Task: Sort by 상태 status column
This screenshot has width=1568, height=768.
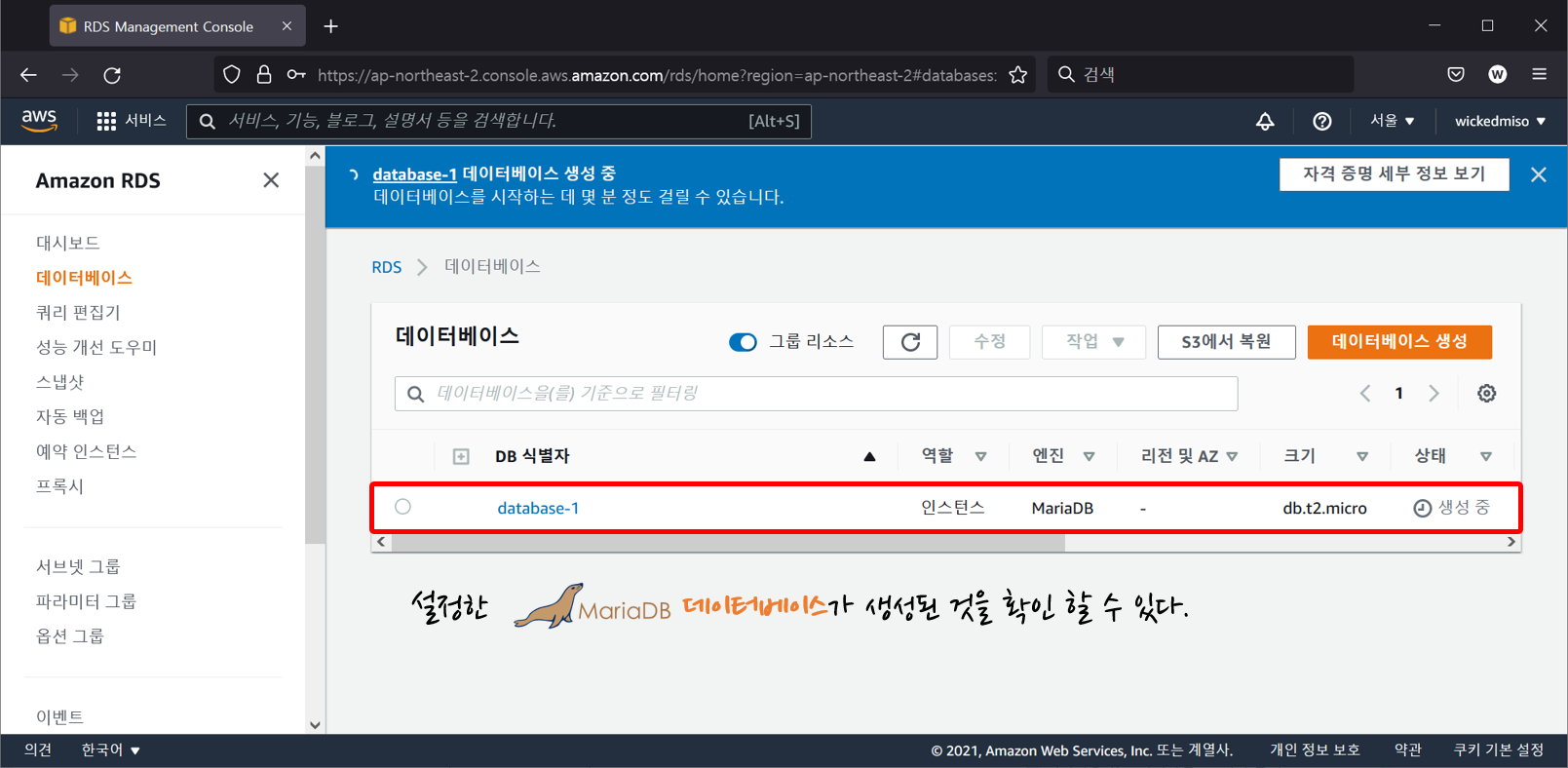Action: pos(1486,456)
